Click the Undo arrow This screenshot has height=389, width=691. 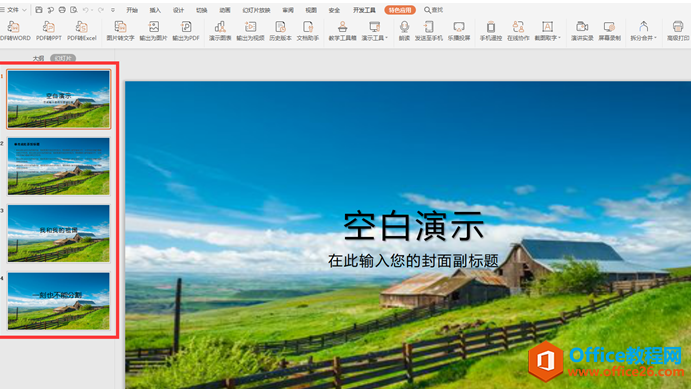pyautogui.click(x=85, y=10)
